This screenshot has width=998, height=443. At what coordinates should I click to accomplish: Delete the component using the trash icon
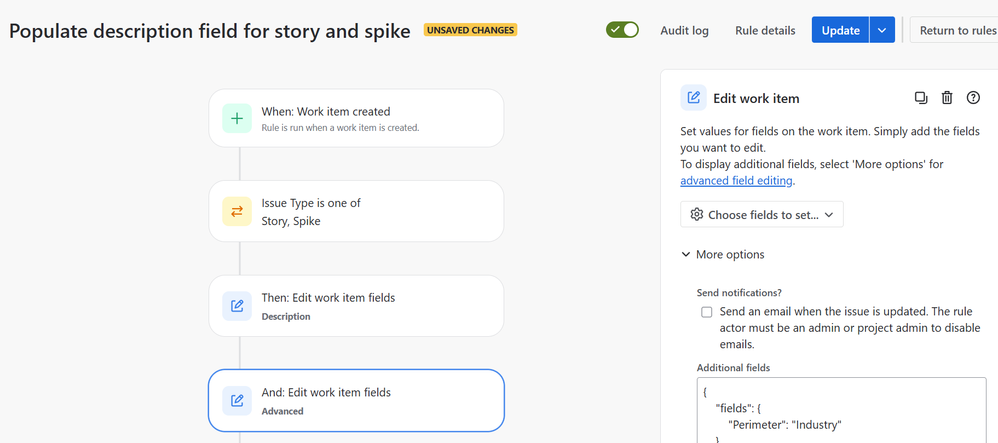[x=947, y=98]
